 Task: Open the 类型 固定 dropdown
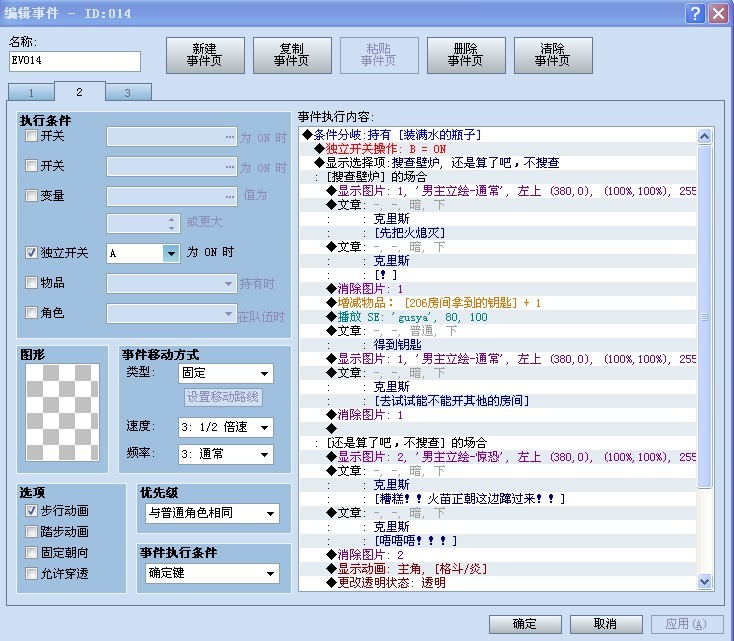pos(226,373)
